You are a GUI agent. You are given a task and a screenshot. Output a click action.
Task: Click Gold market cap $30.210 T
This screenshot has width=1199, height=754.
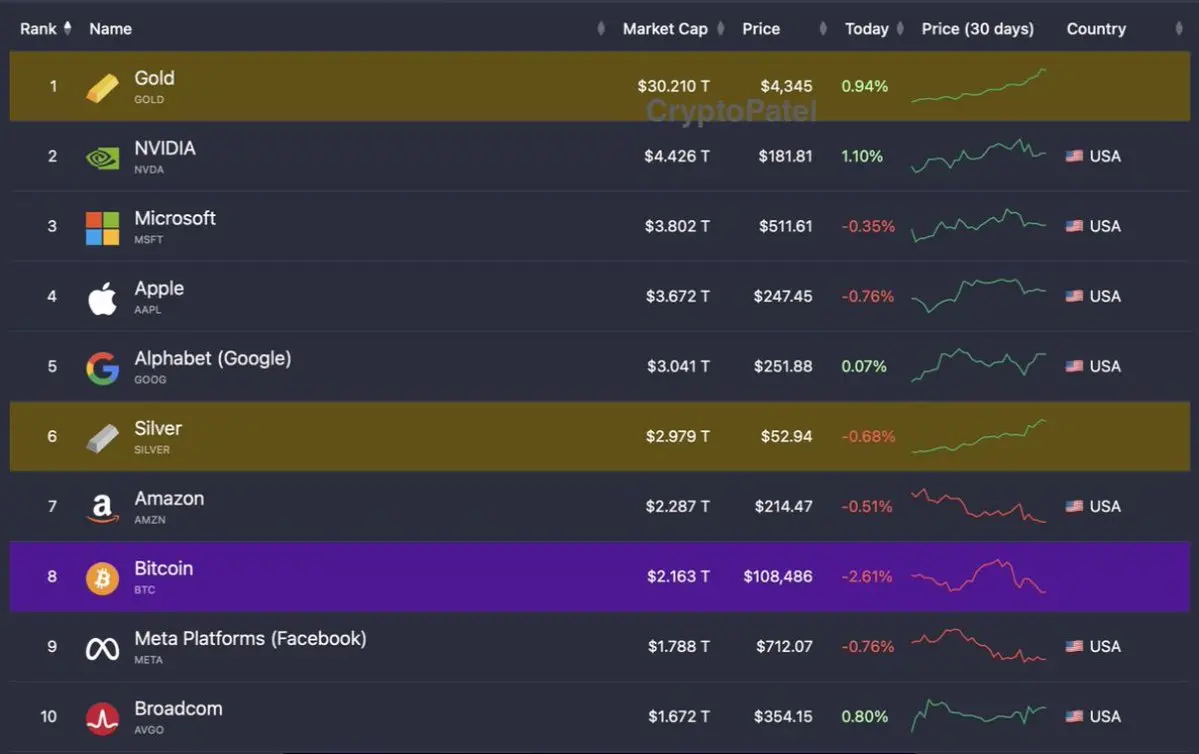674,86
